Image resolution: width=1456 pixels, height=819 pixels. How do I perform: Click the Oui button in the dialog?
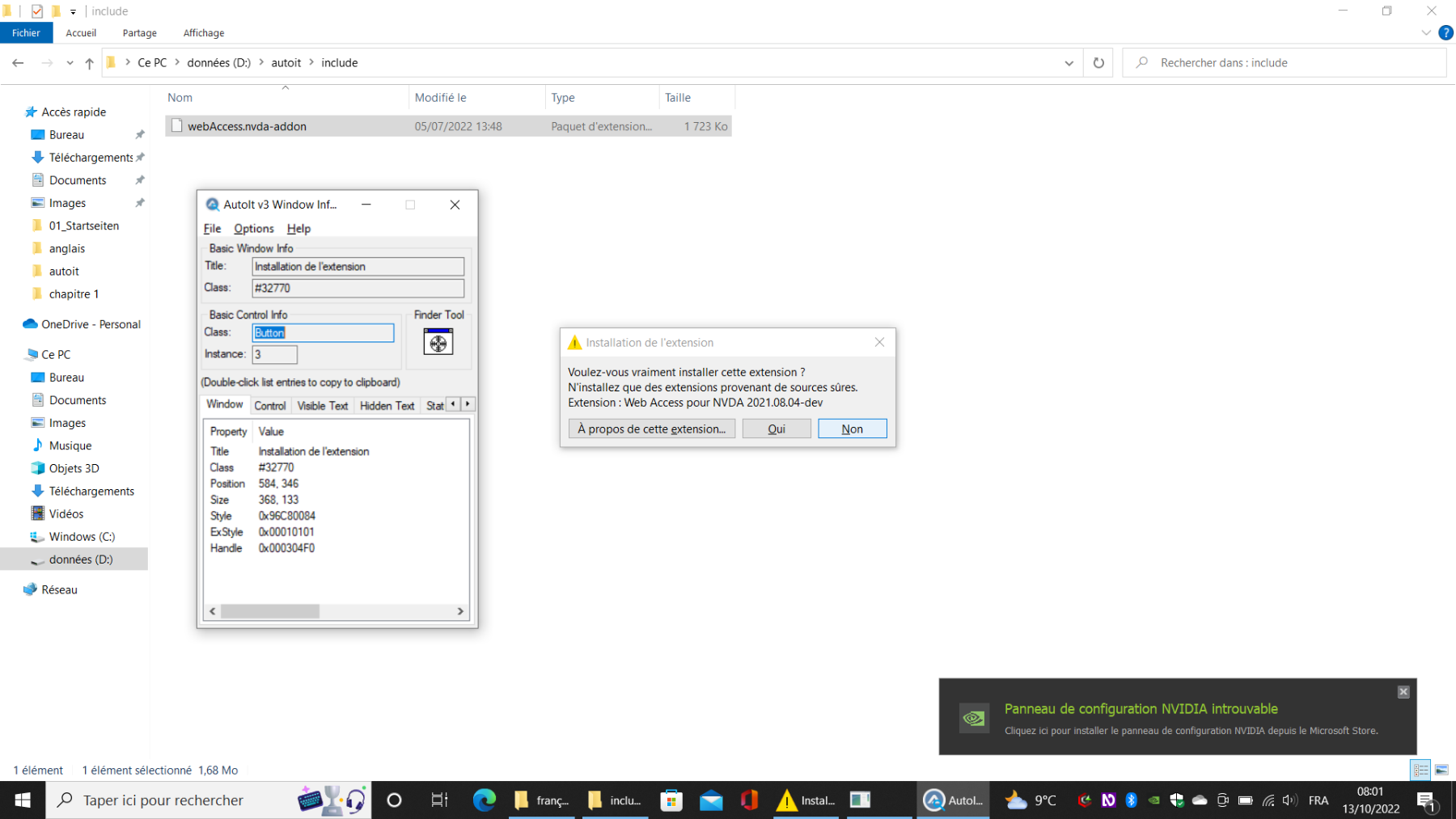pos(776,429)
